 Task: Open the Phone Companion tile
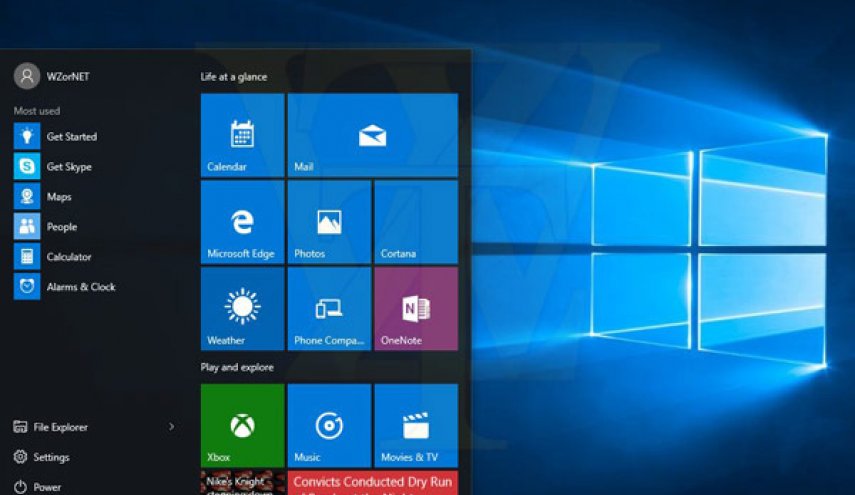click(329, 309)
